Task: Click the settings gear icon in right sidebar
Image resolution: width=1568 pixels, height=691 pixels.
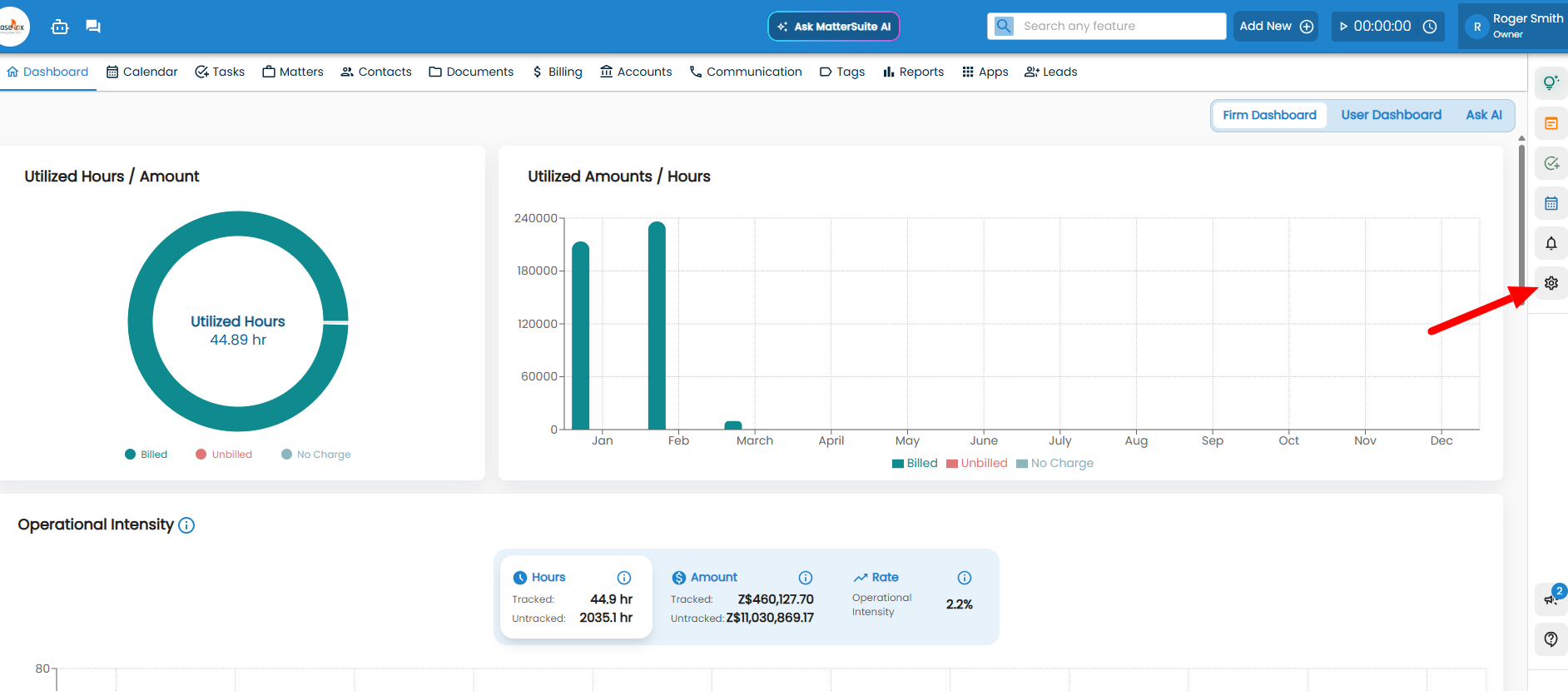Action: (x=1551, y=283)
